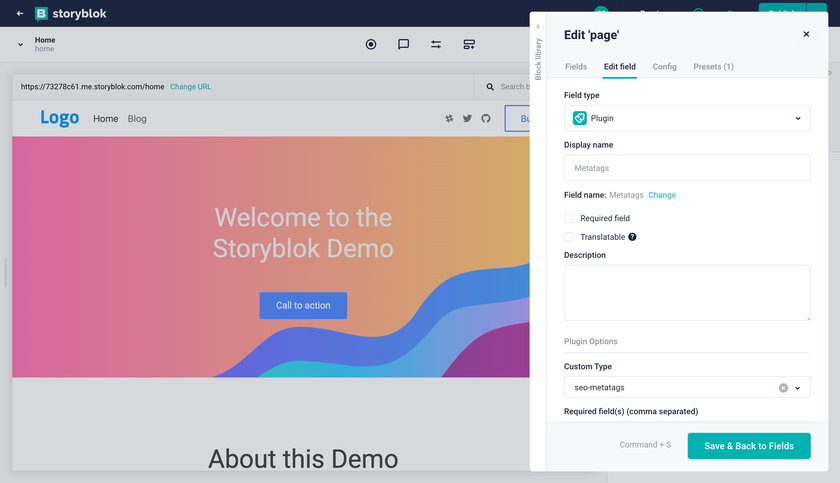Viewport: 840px width, 483px height.
Task: Open the Blog nav link in preview
Action: 137,119
